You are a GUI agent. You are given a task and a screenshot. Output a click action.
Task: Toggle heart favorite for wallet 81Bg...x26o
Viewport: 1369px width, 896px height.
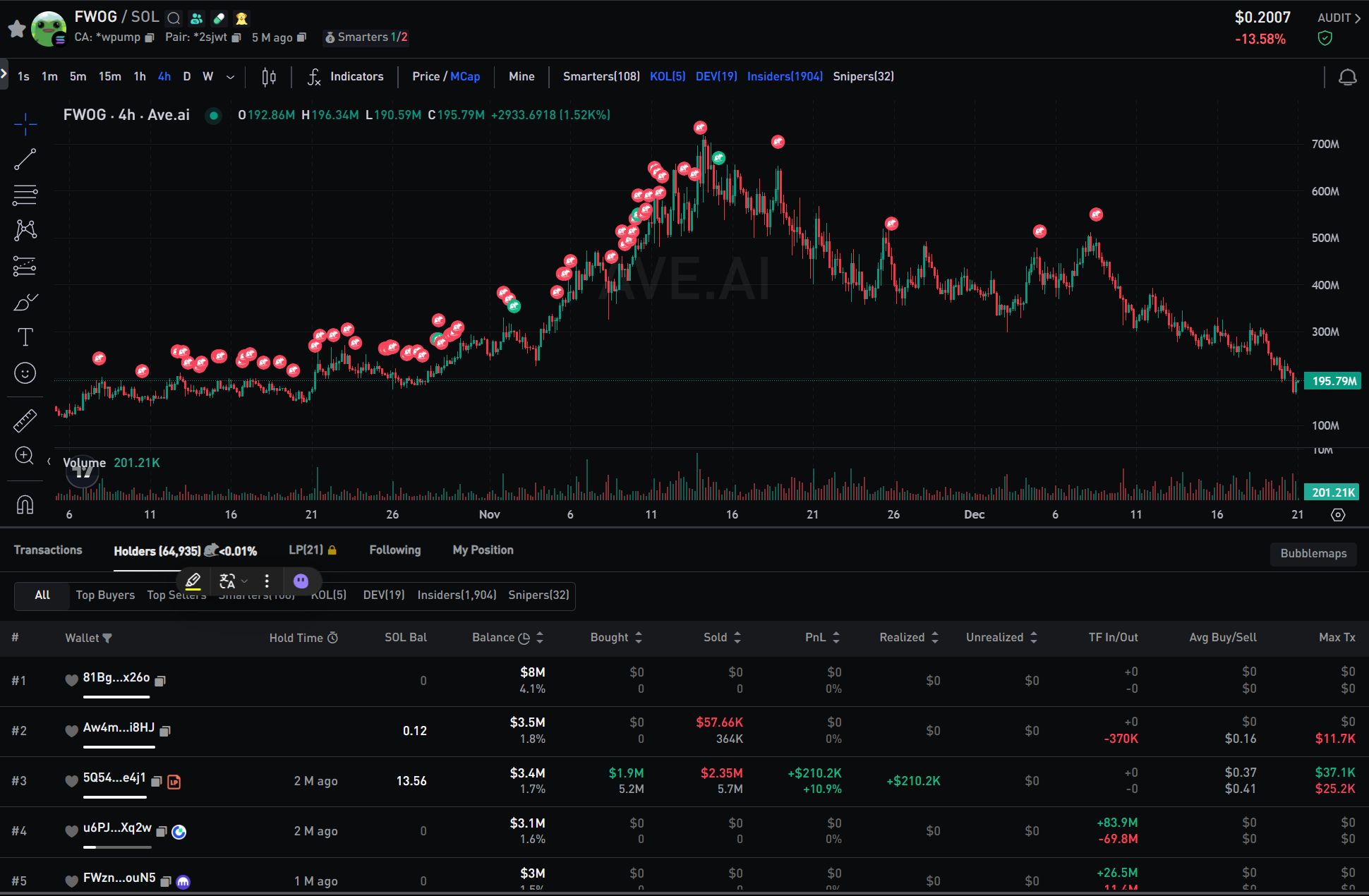[x=71, y=680]
